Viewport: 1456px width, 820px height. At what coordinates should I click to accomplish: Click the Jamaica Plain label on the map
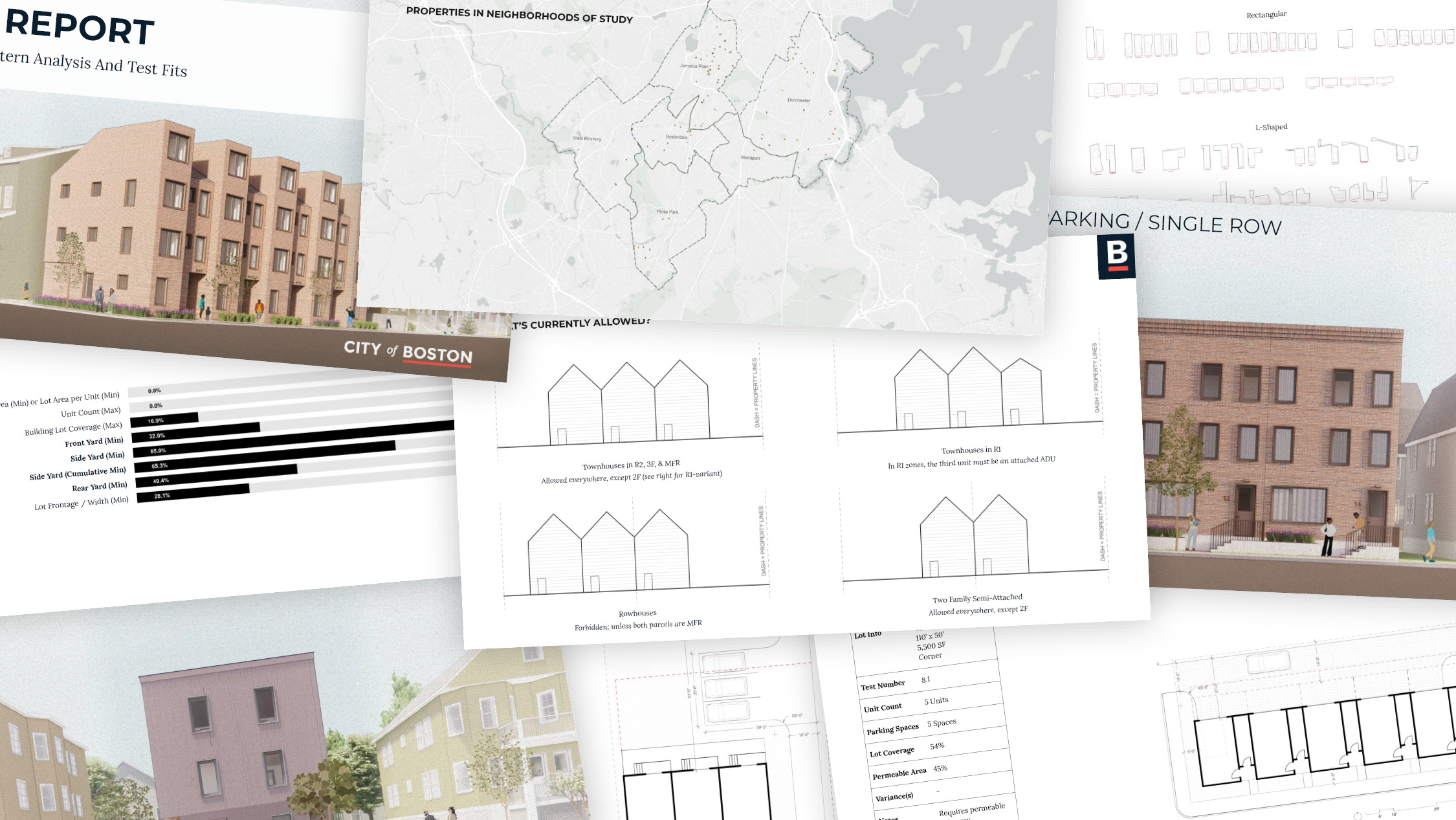click(694, 66)
